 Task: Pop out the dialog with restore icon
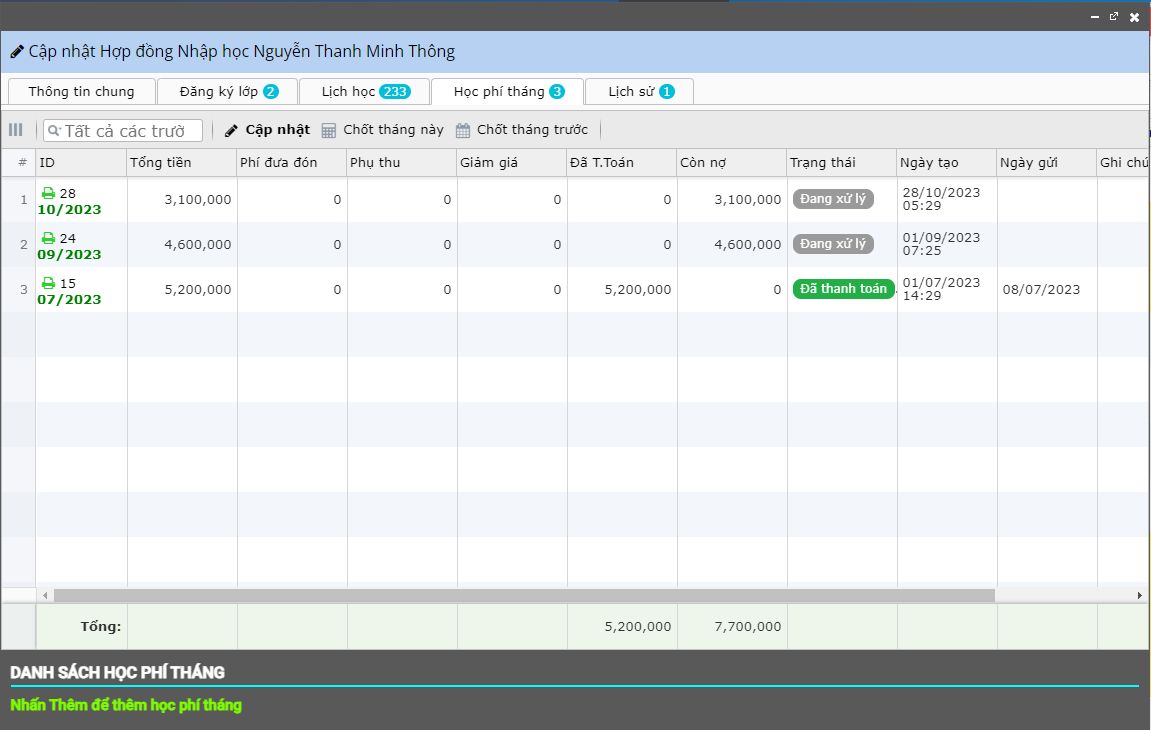point(1114,17)
